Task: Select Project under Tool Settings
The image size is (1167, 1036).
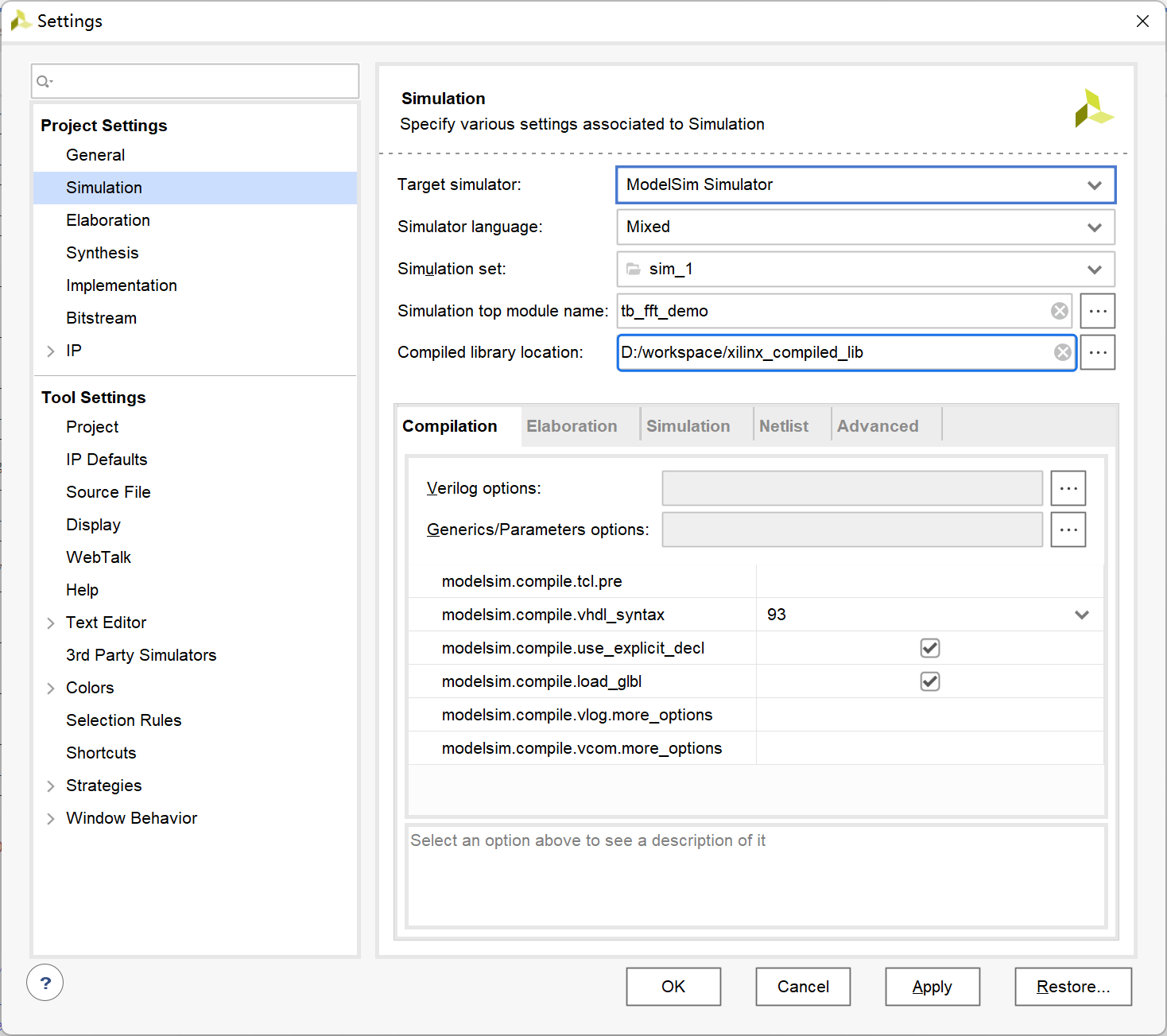Action: coord(92,427)
